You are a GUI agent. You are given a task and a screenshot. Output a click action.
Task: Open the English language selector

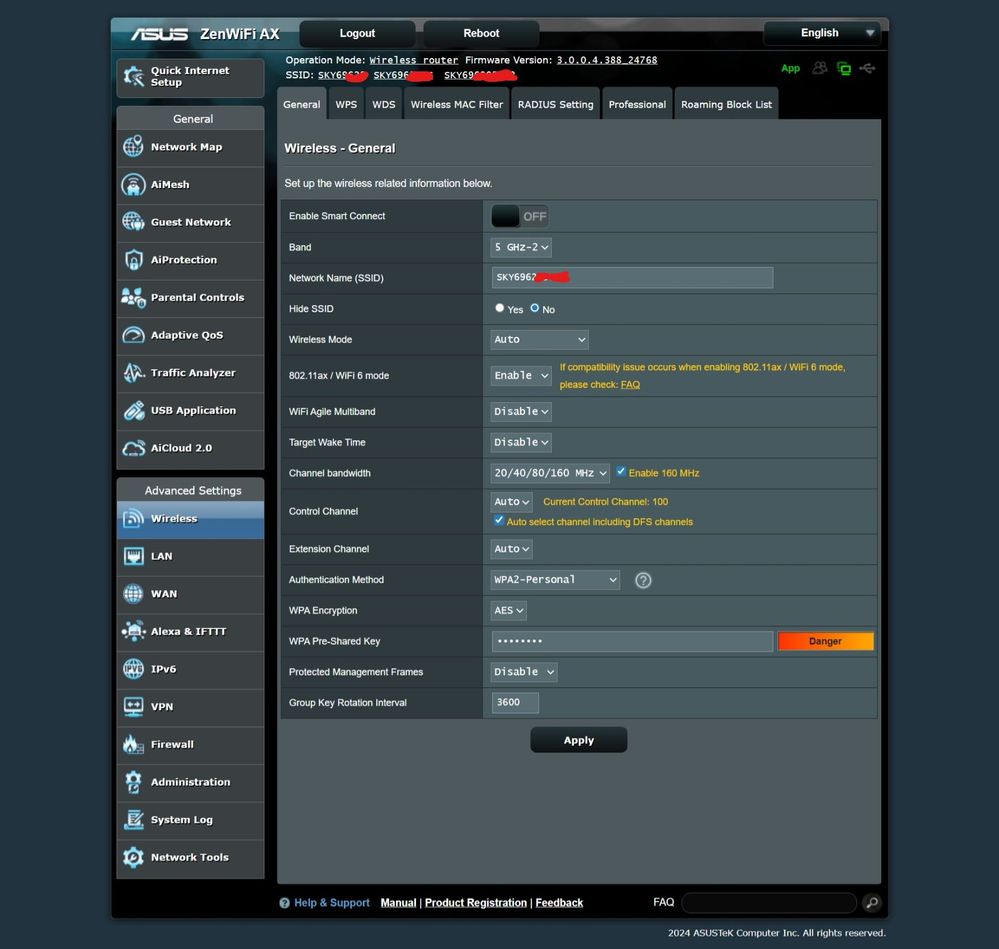point(820,32)
